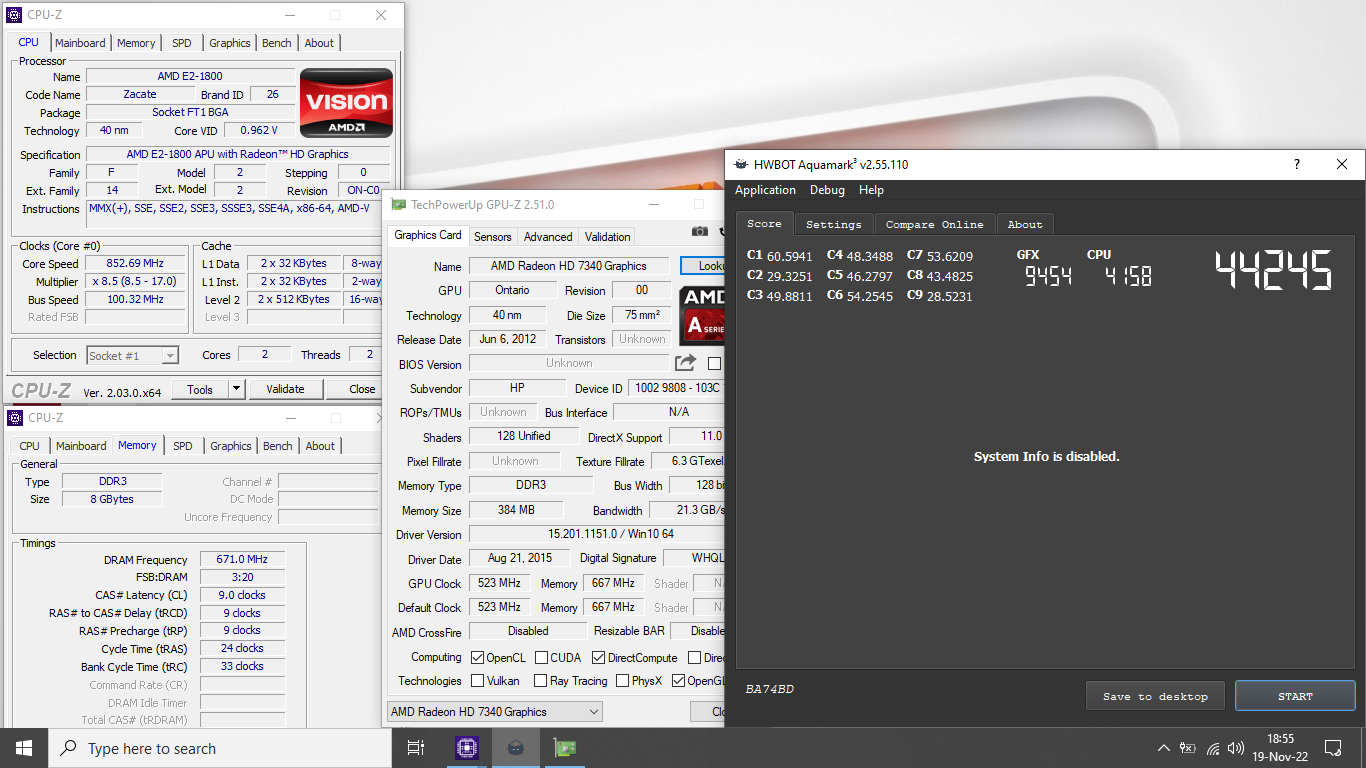The image size is (1366, 768).
Task: Open Validation tab in GPU-Z
Action: [x=608, y=237]
